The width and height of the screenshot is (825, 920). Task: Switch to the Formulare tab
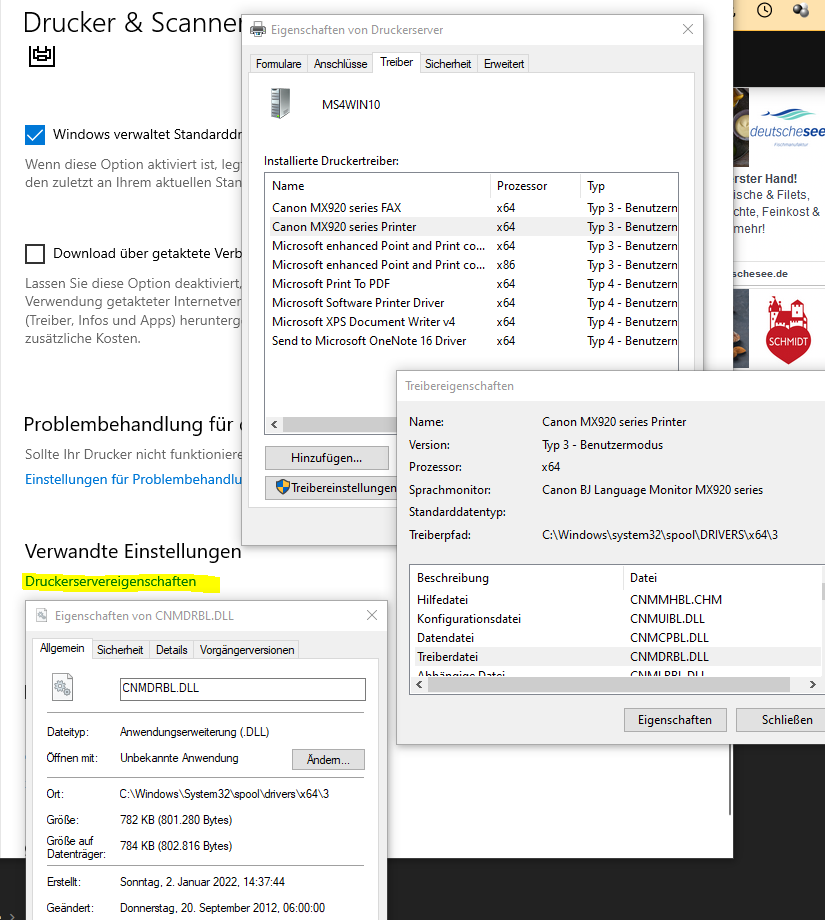[x=279, y=63]
